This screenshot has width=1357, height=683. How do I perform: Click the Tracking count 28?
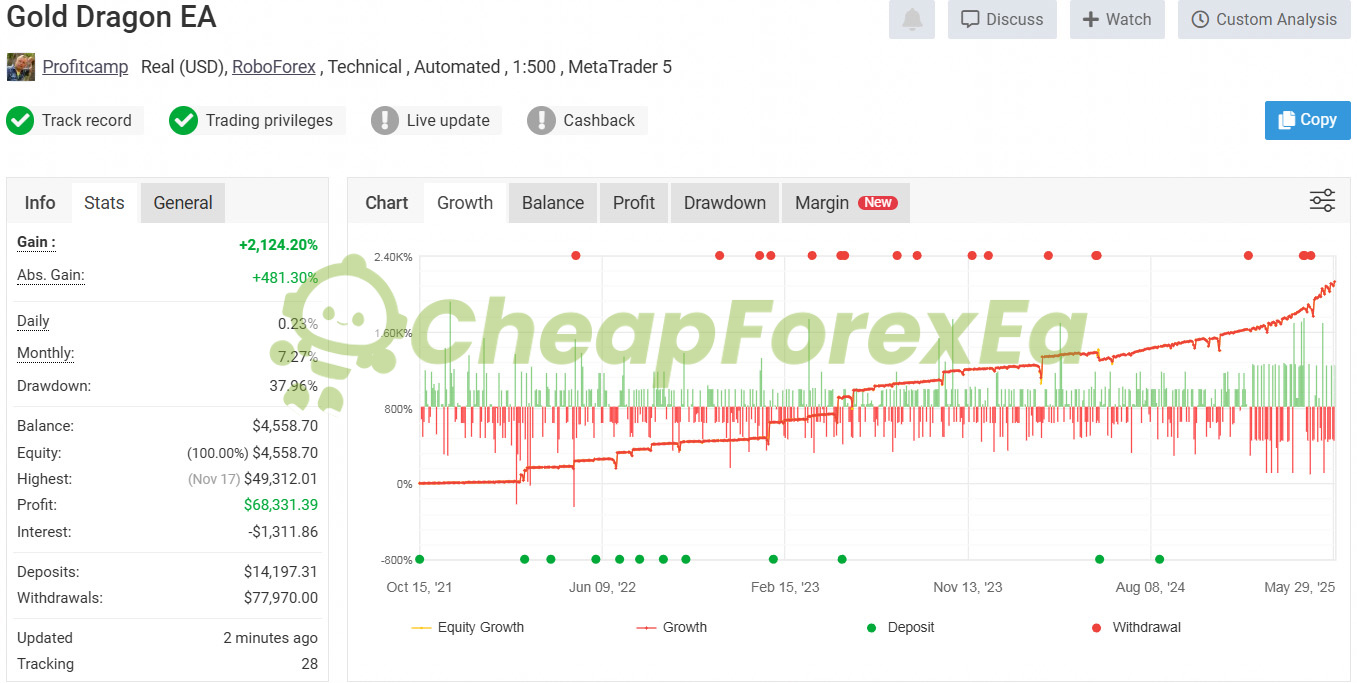click(309, 664)
